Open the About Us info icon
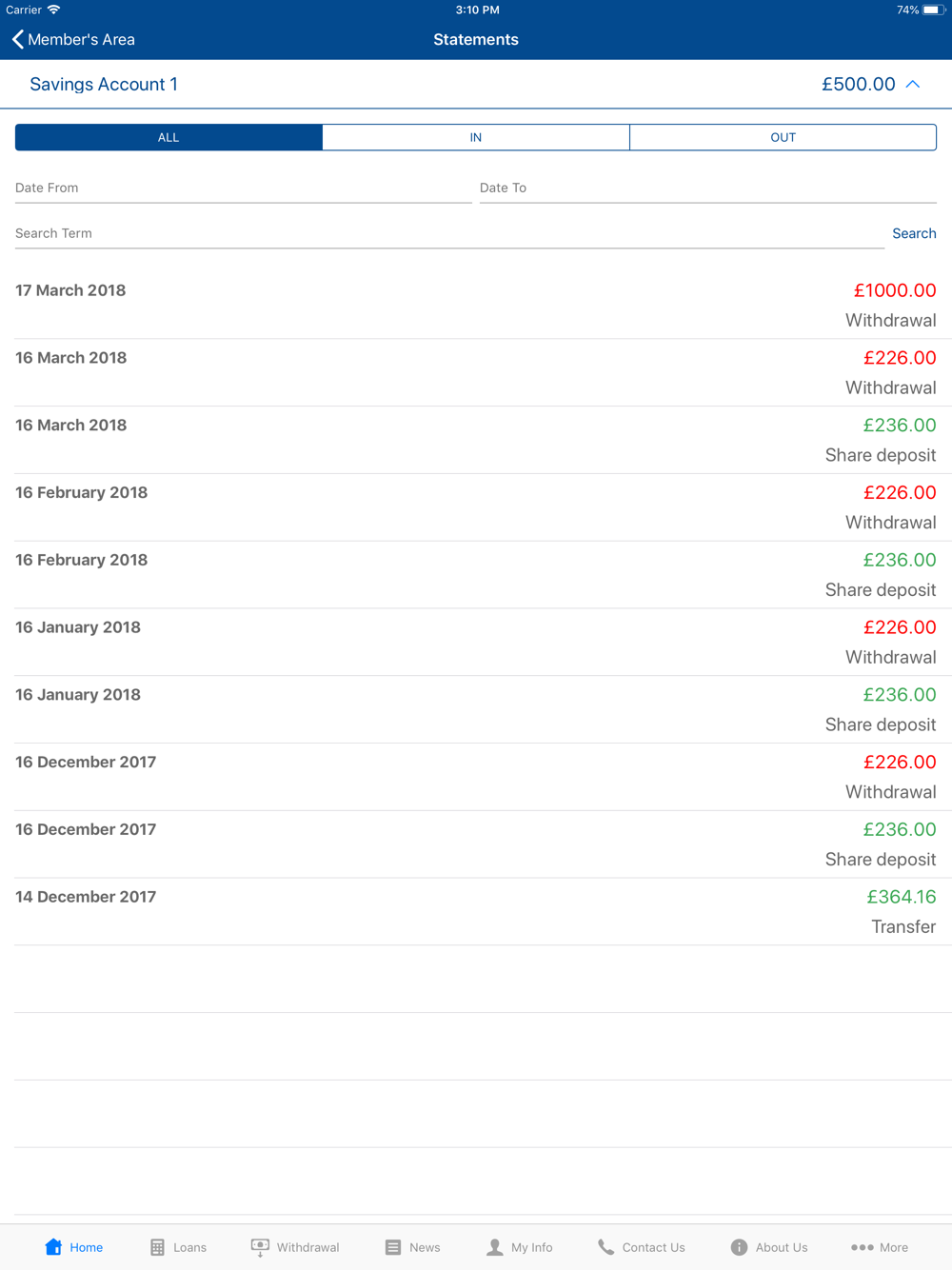This screenshot has width=952, height=1270. point(739,1247)
